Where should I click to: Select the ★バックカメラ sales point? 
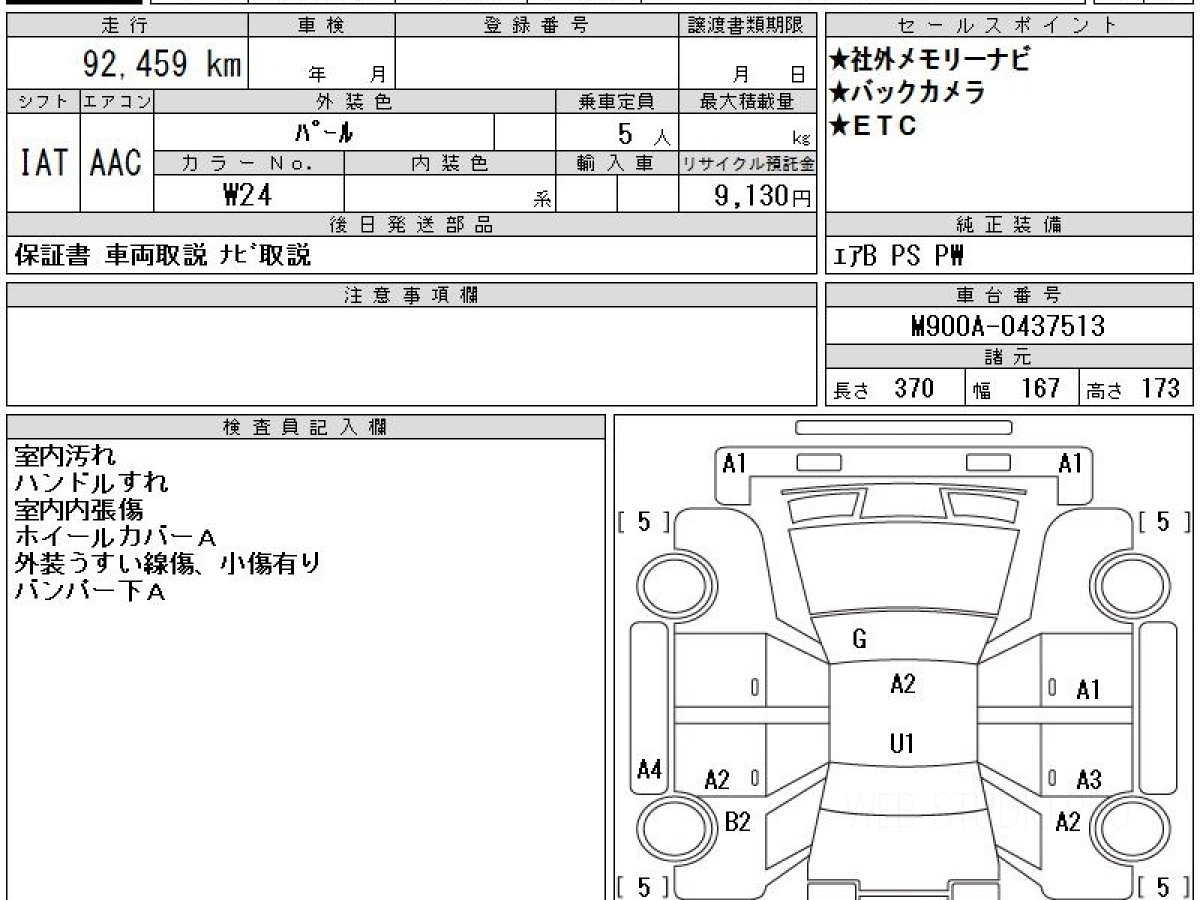[908, 93]
